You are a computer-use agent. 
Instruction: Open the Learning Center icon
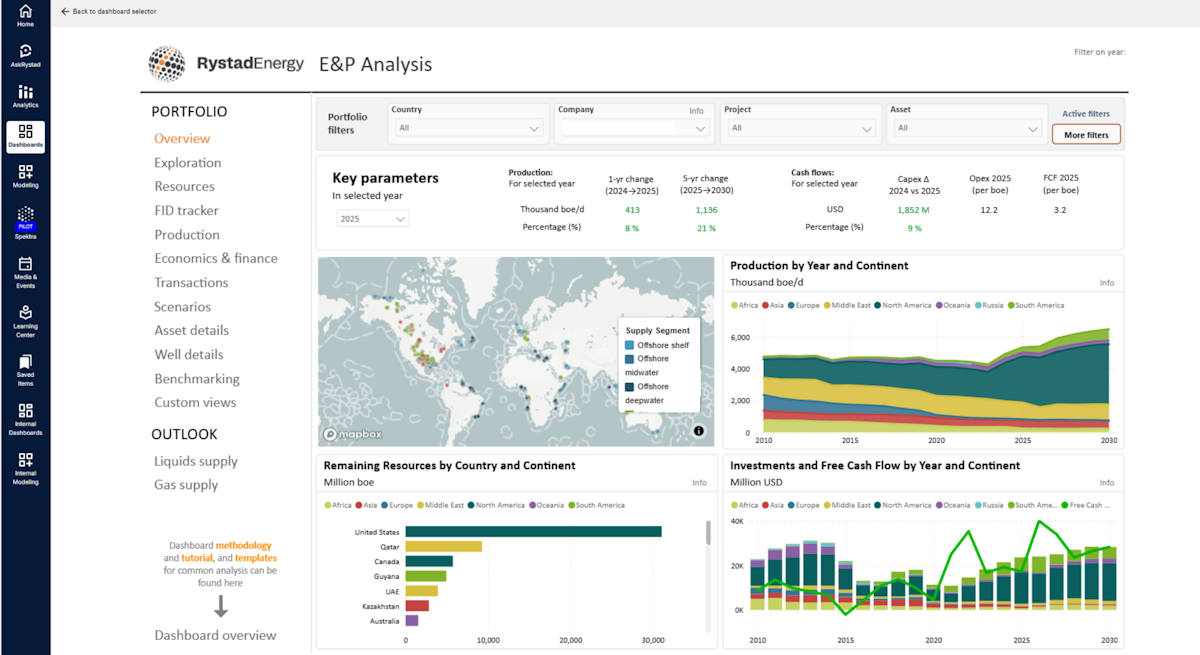point(25,321)
